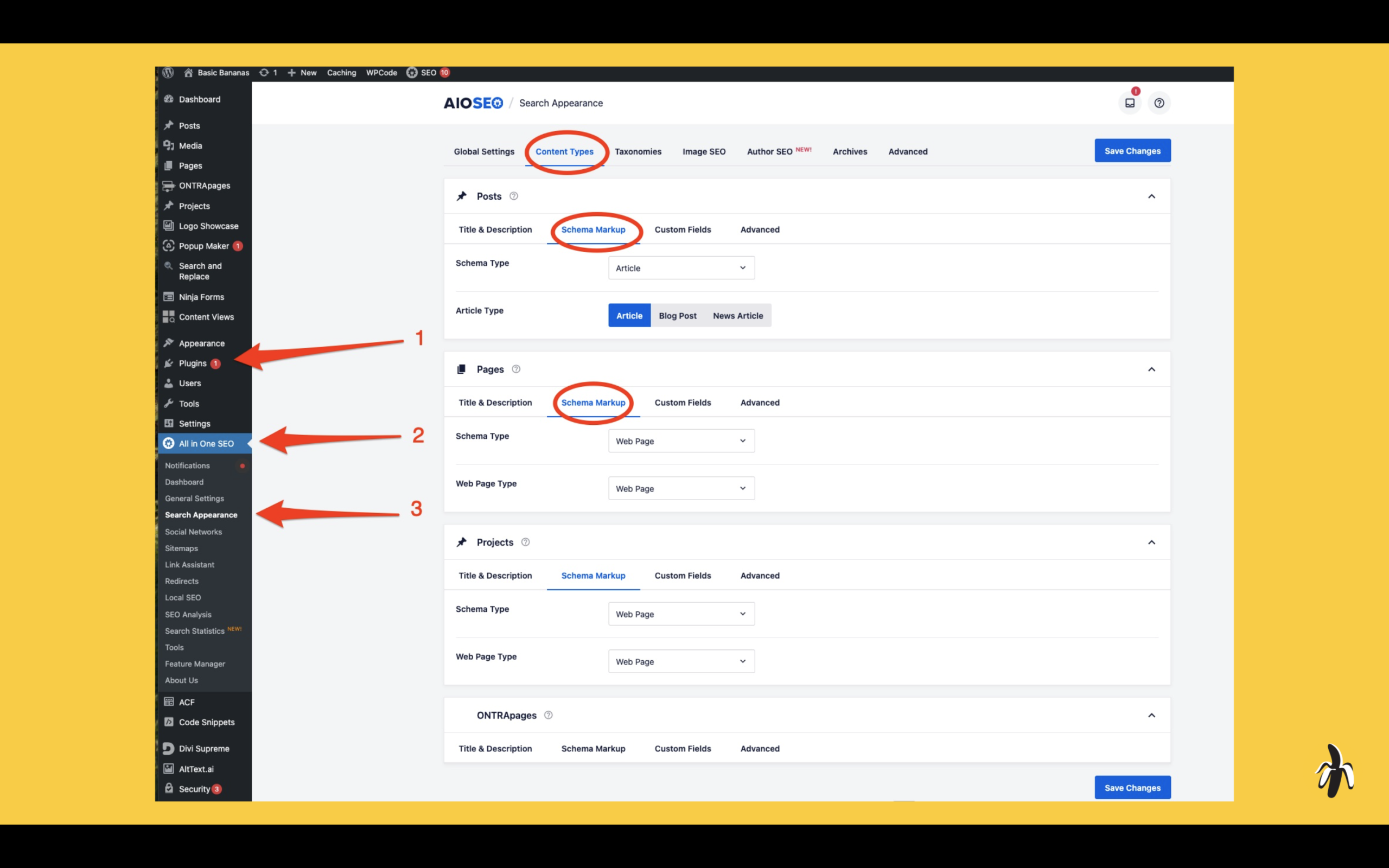This screenshot has height=868, width=1389.
Task: Click help icon next to Posts heading
Action: click(514, 196)
